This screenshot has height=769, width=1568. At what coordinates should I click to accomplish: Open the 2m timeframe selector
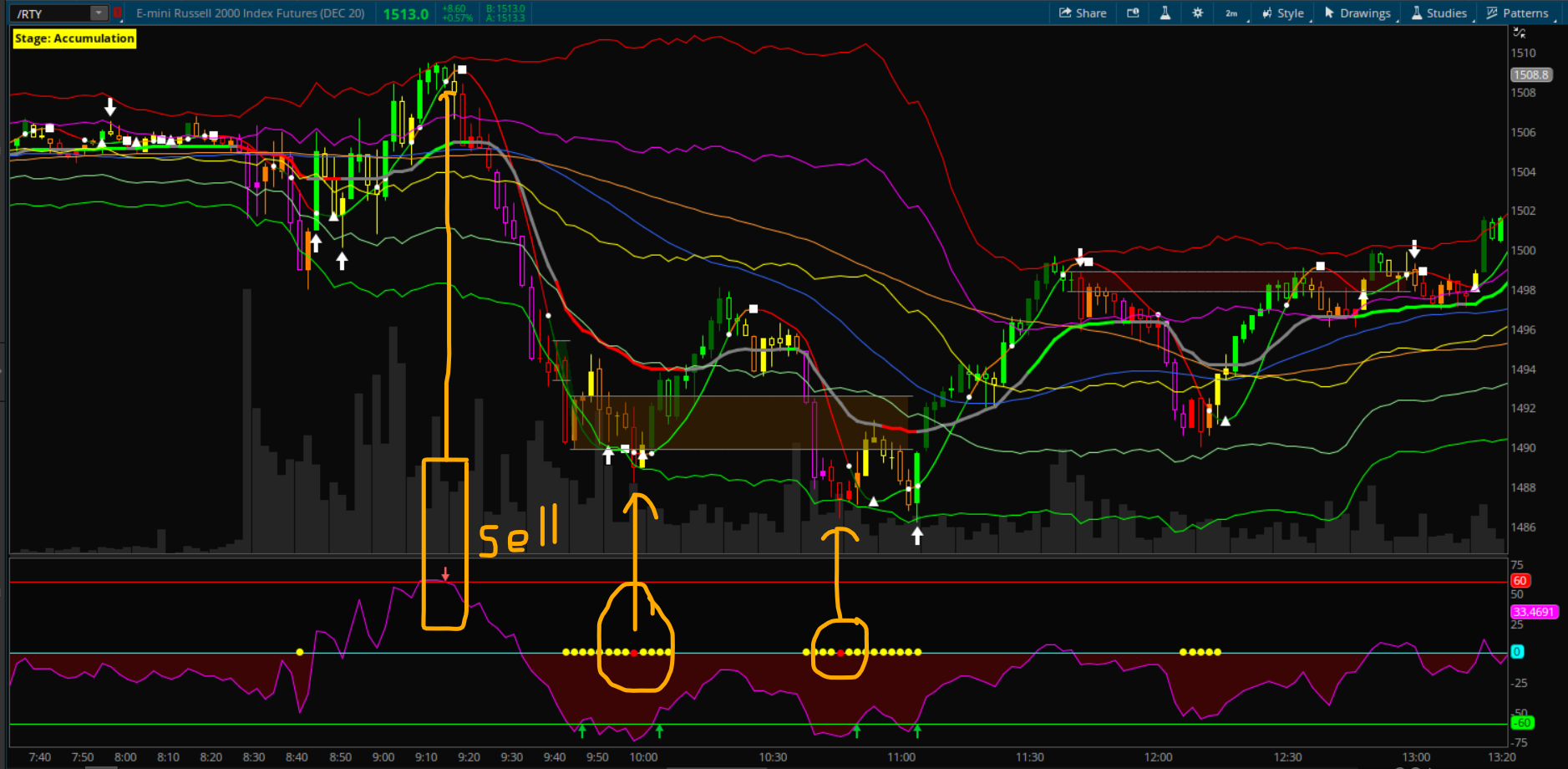coord(1231,13)
